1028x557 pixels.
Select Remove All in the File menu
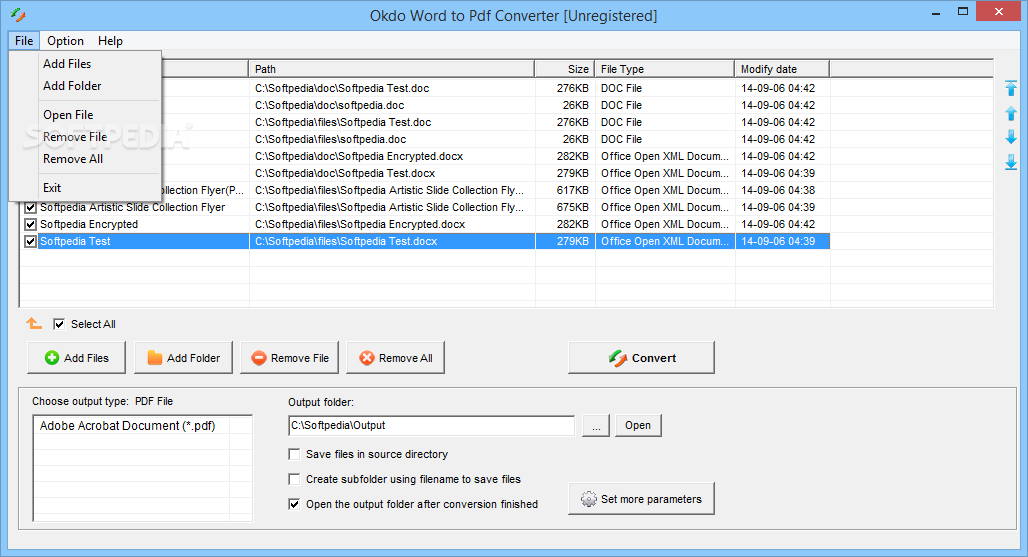tap(73, 159)
